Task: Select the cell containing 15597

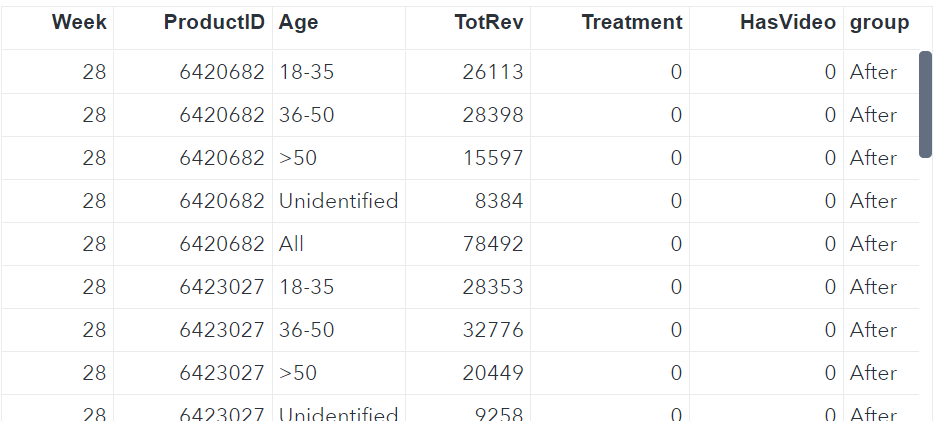Action: tap(492, 158)
